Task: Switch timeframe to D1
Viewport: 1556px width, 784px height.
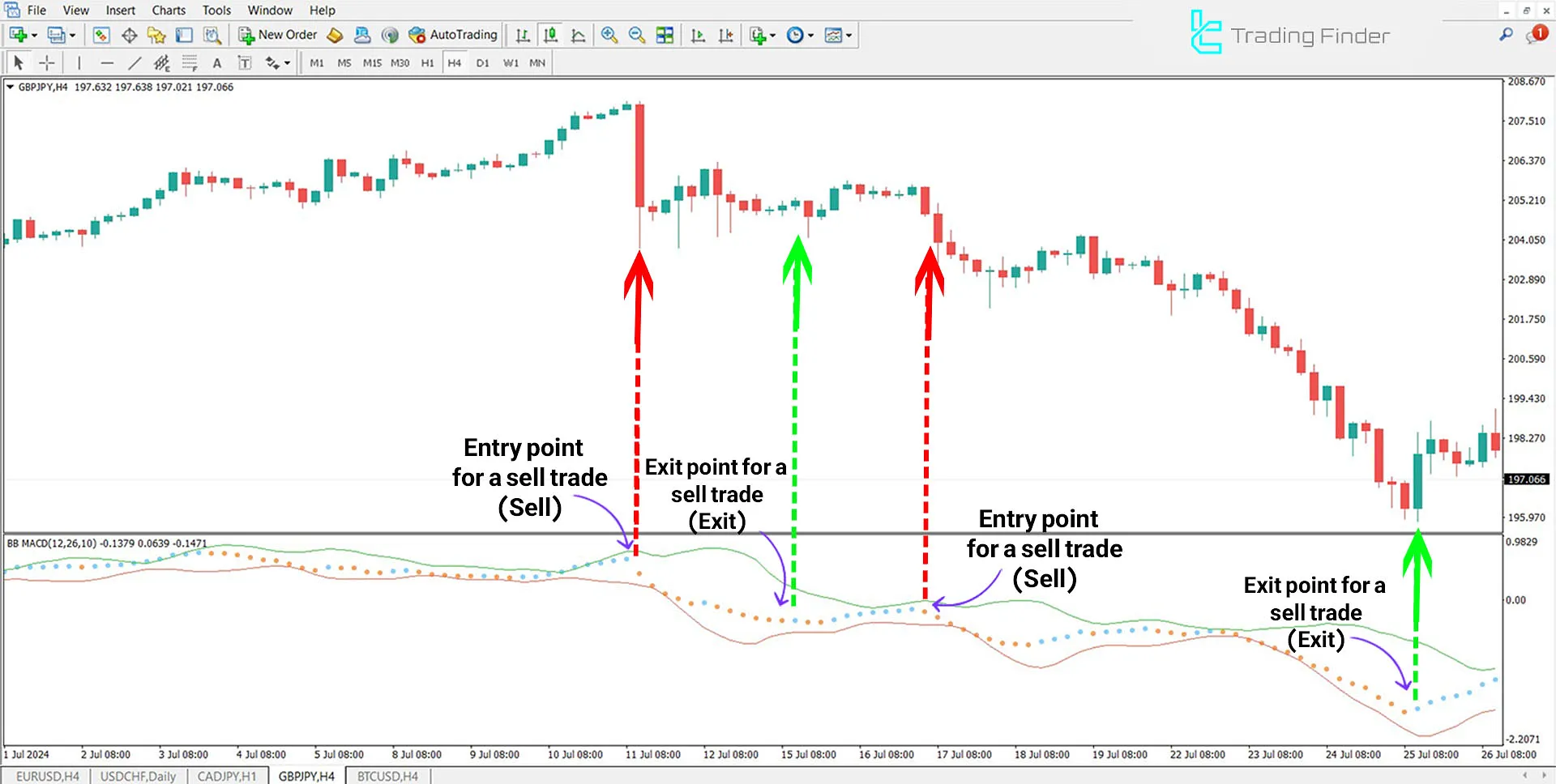Action: click(x=482, y=62)
